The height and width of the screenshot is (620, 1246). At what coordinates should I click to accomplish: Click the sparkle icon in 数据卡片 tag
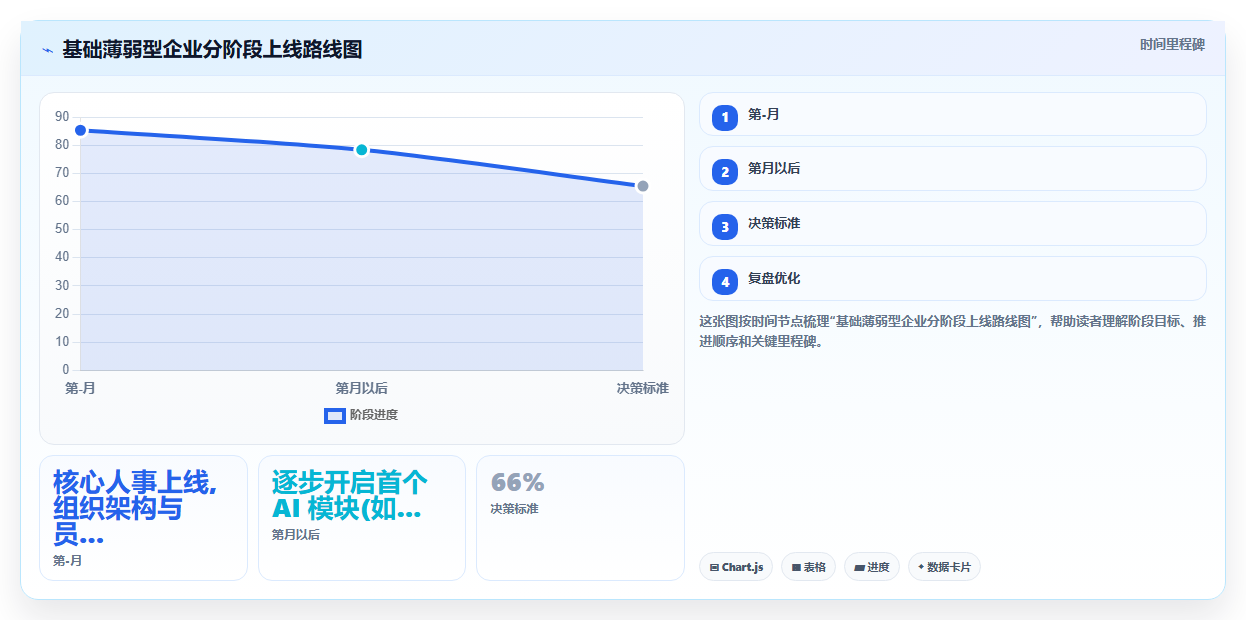click(x=921, y=567)
